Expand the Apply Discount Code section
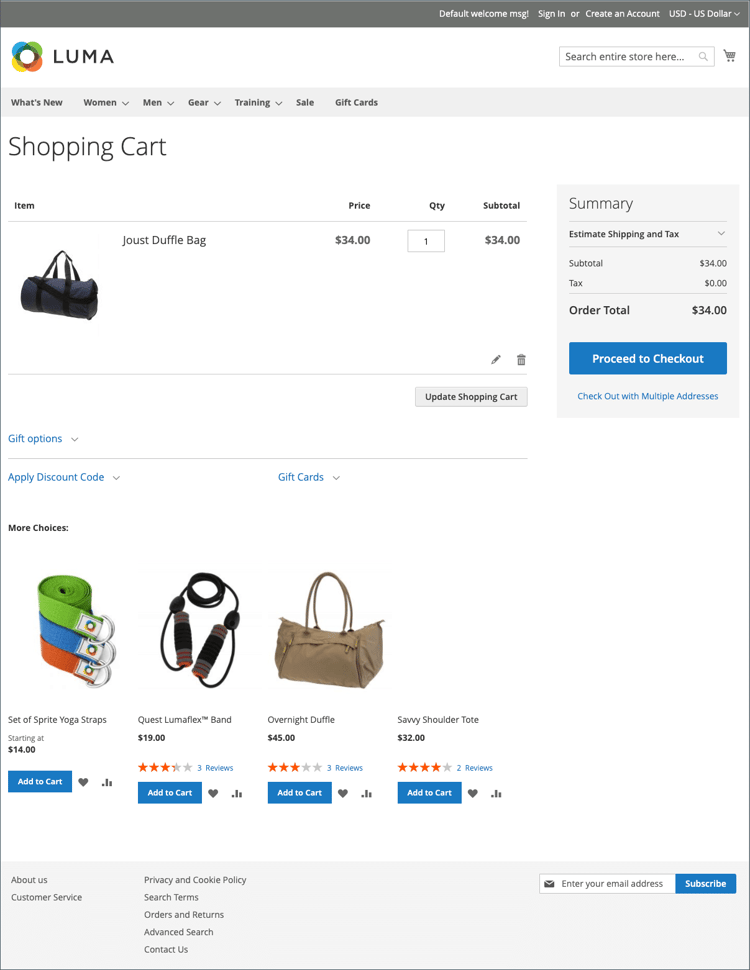 click(x=56, y=477)
